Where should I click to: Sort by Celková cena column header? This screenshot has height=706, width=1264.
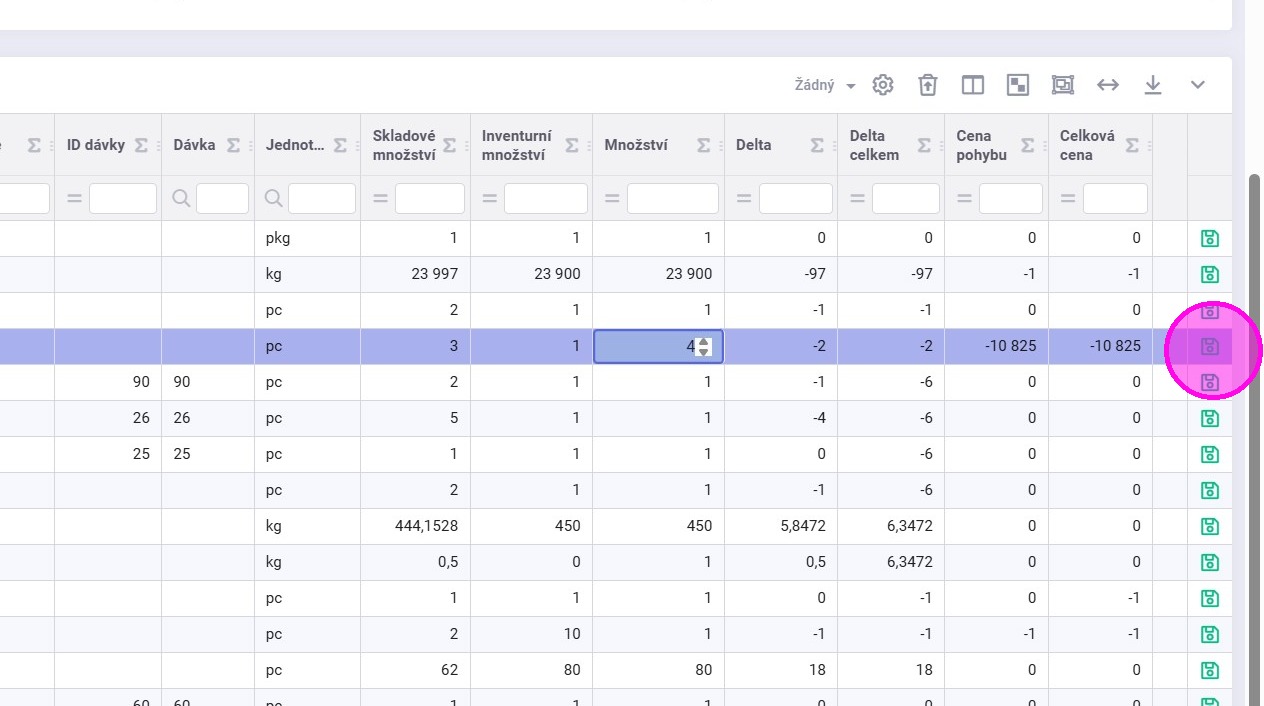(x=1087, y=145)
